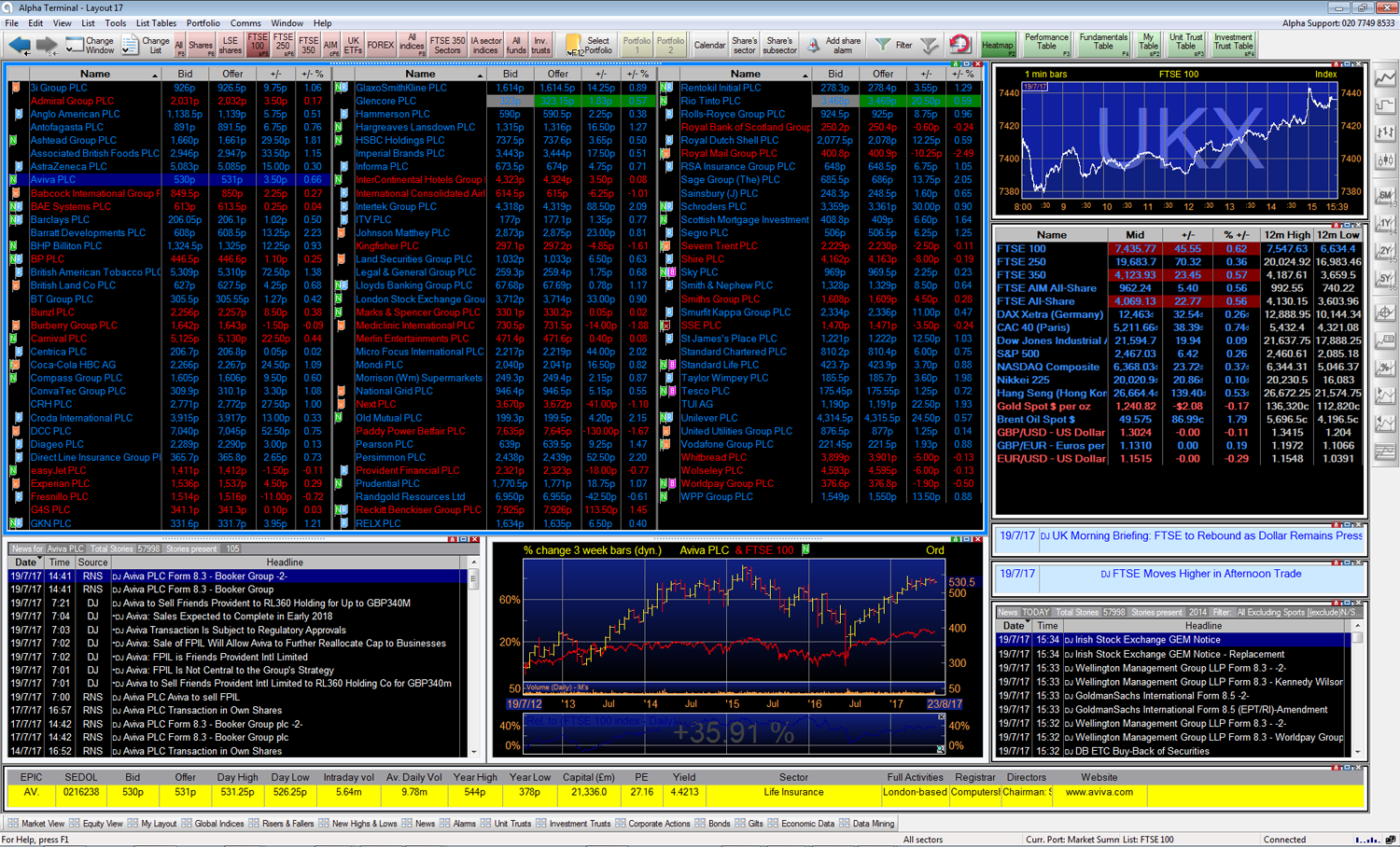Open the List Tables menu
Image resolution: width=1400 pixels, height=847 pixels.
pyautogui.click(x=156, y=23)
